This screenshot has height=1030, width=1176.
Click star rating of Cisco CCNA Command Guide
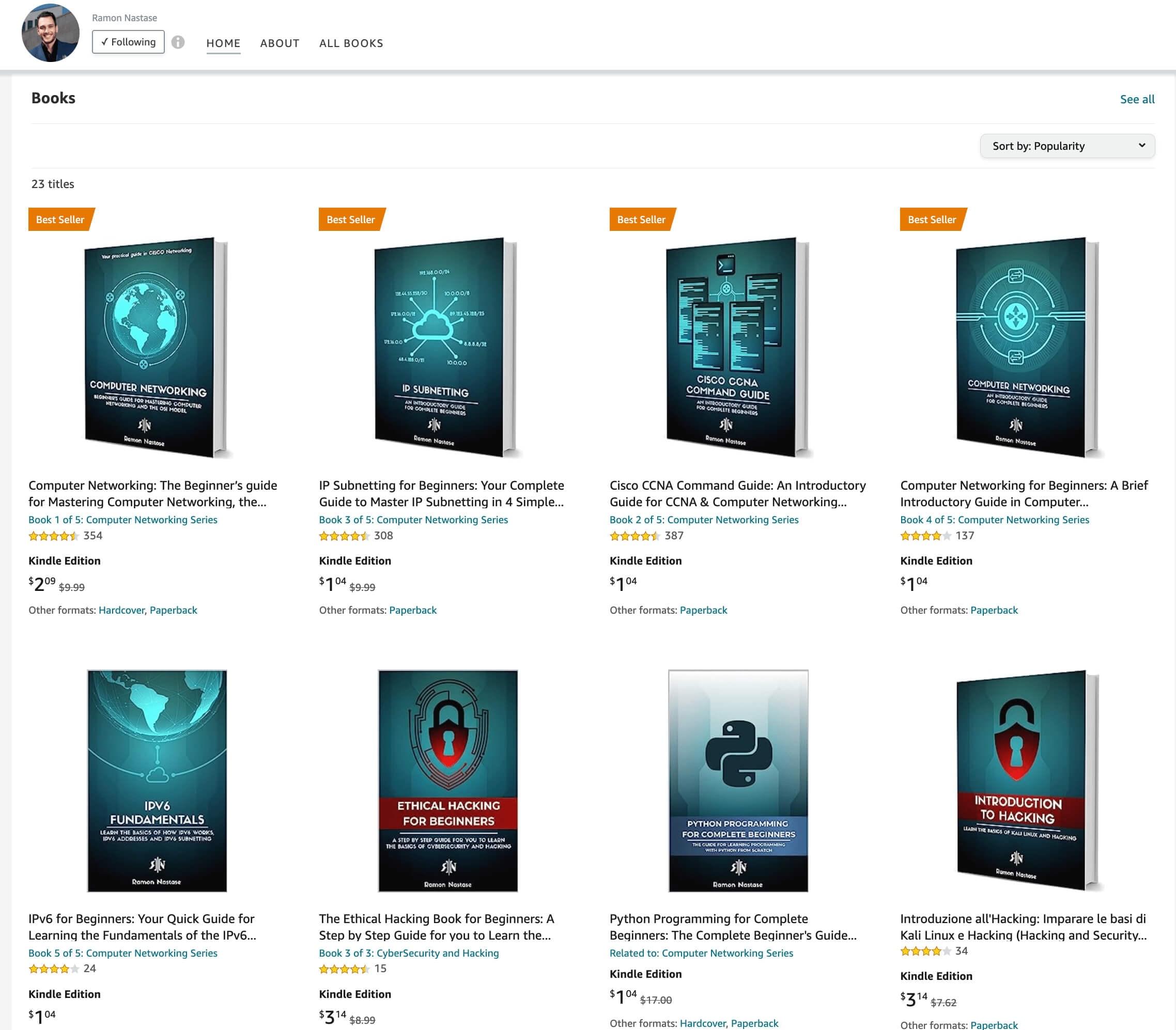tap(635, 536)
